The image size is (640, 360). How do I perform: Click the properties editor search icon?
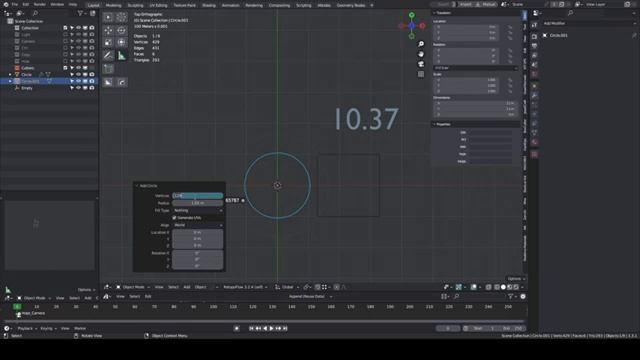click(x=571, y=13)
